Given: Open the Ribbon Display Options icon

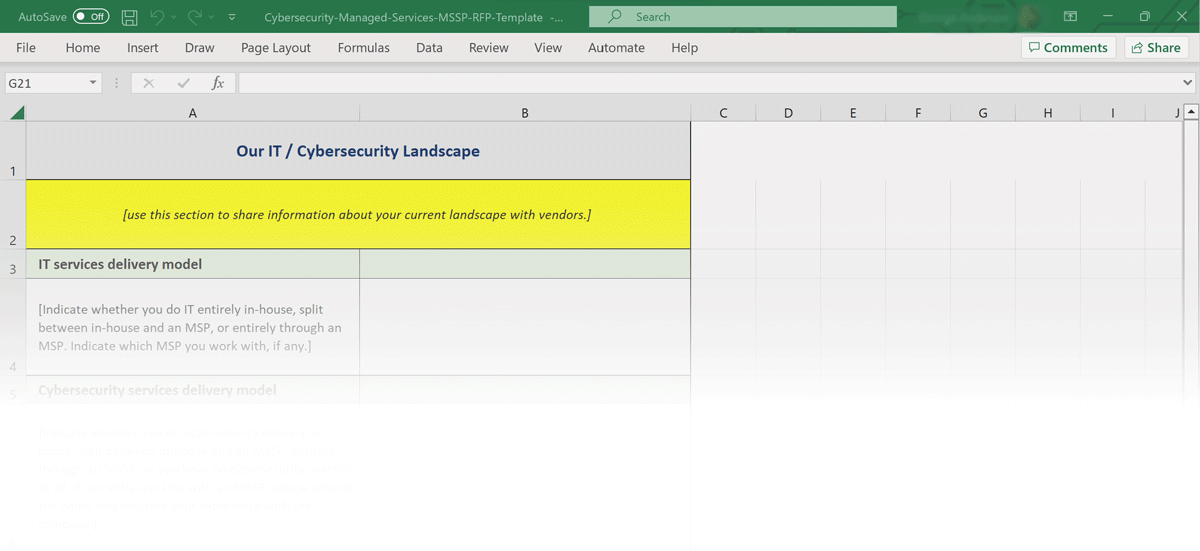Looking at the screenshot, I should coord(1070,17).
